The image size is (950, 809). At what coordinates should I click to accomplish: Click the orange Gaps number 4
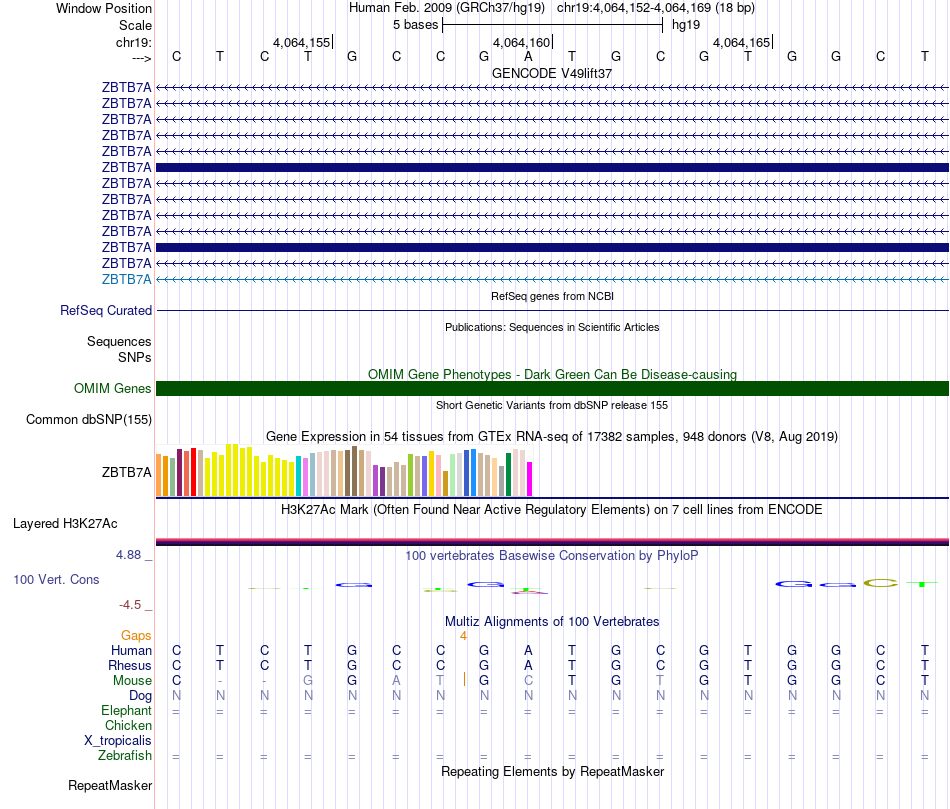[x=463, y=635]
